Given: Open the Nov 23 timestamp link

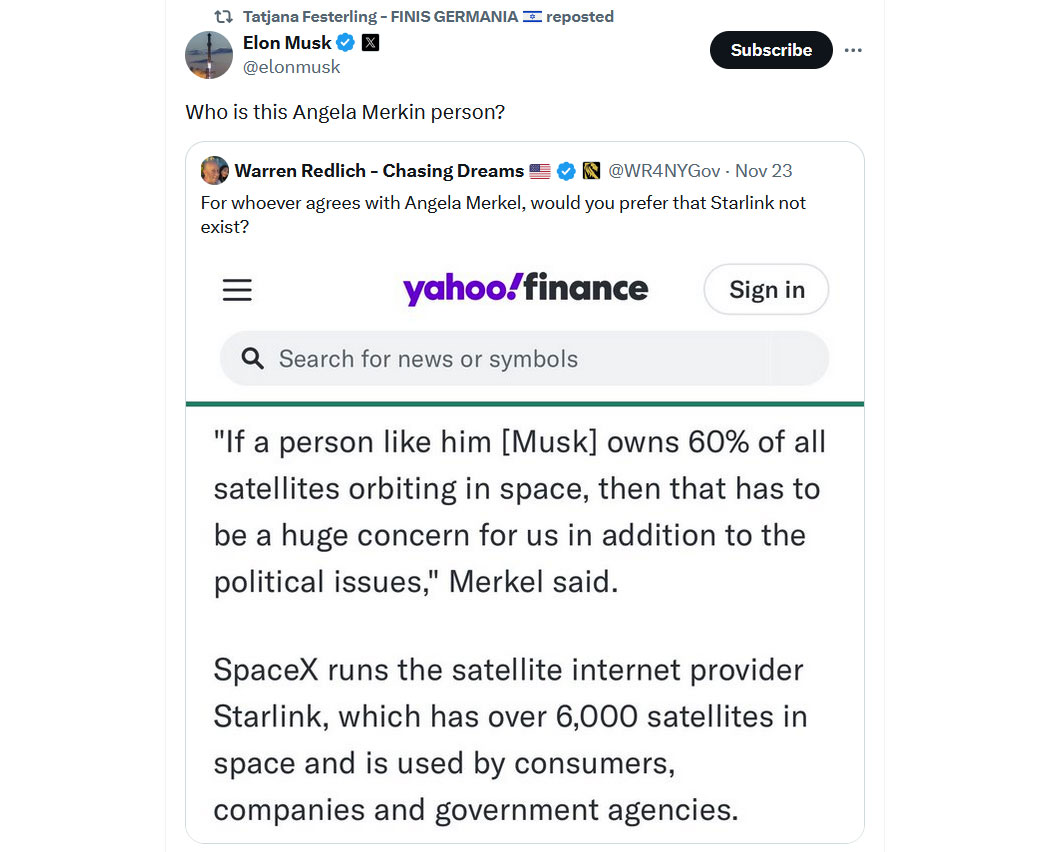Looking at the screenshot, I should coord(763,171).
